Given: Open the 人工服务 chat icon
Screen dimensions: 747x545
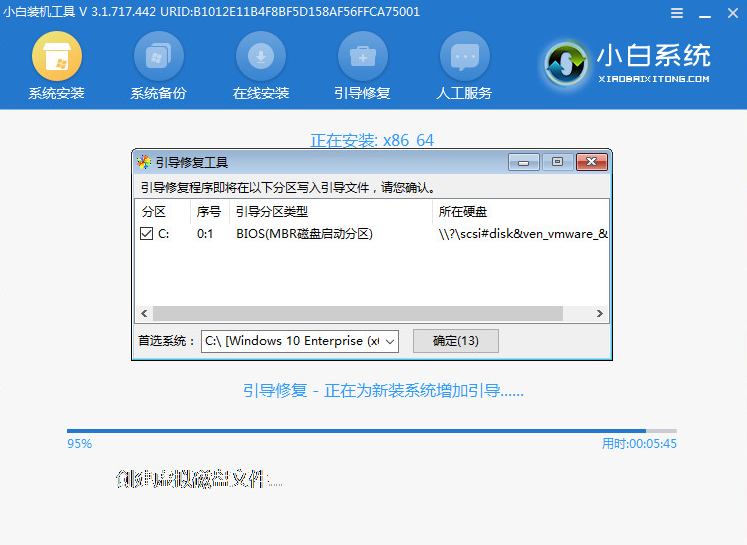Looking at the screenshot, I should click(x=464, y=56).
